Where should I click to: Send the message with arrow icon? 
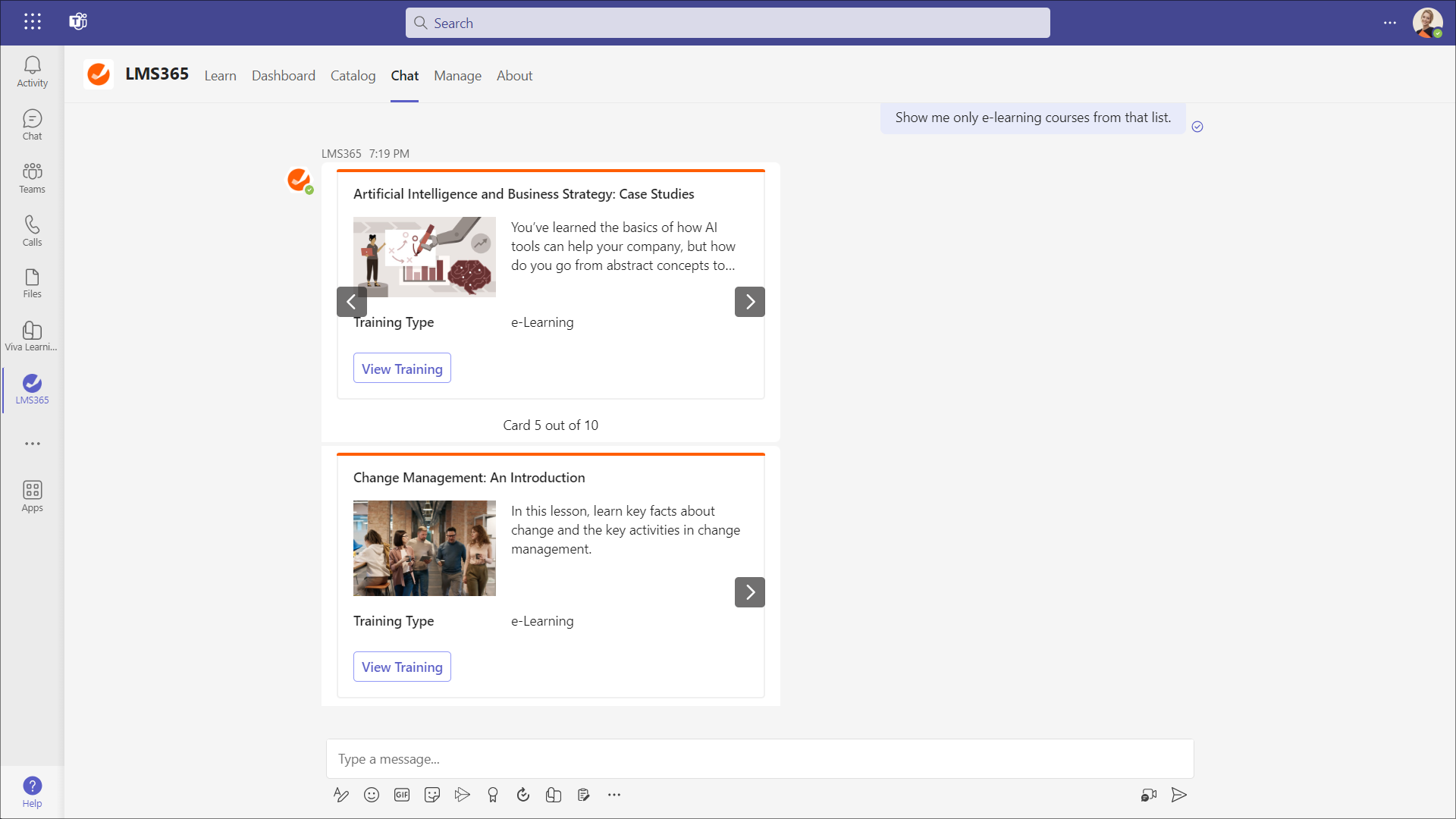[x=1178, y=795]
